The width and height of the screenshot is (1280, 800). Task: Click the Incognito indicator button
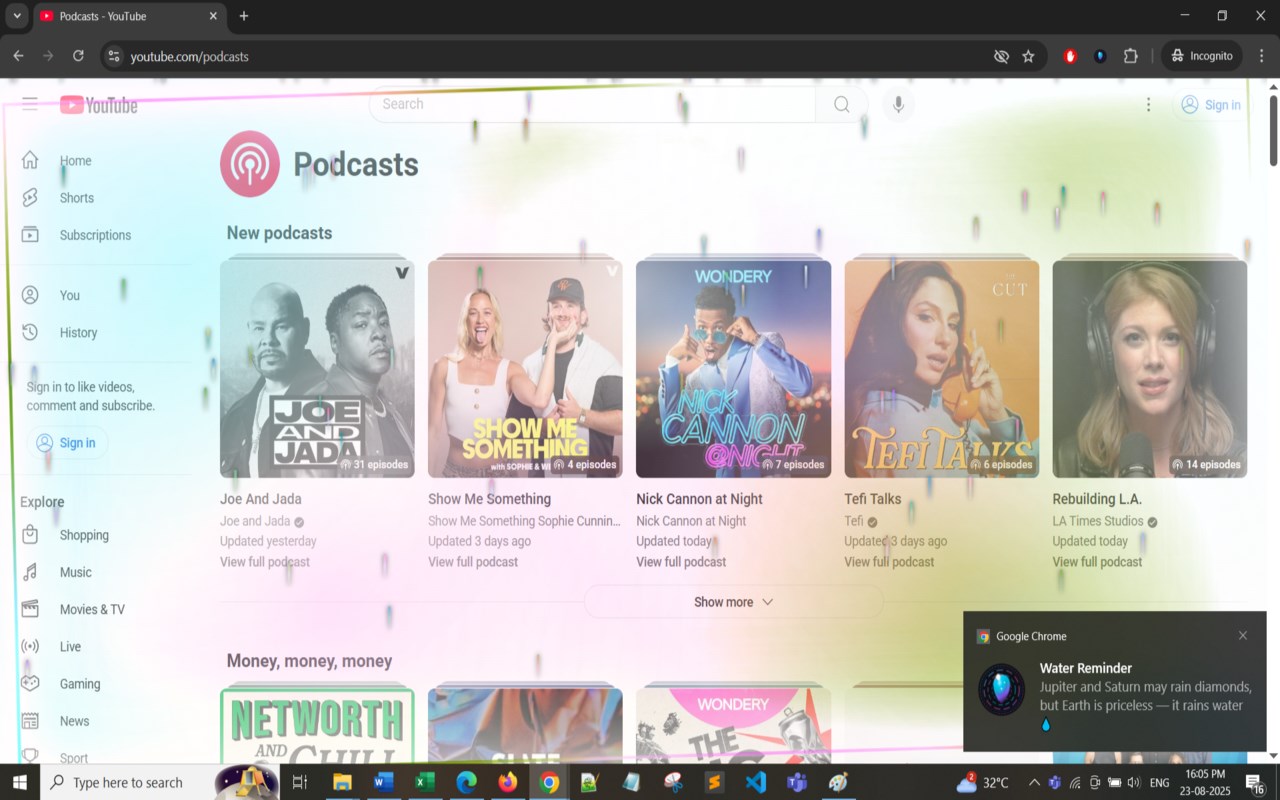pyautogui.click(x=1202, y=56)
